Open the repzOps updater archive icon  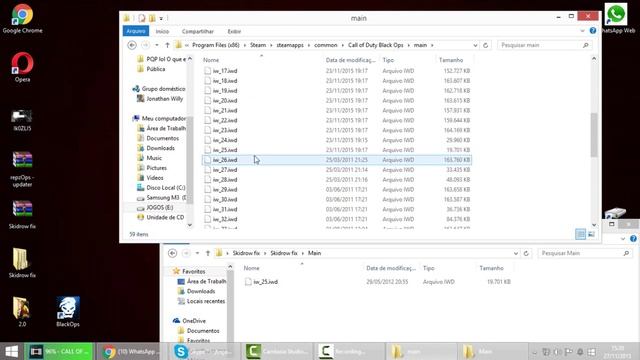tap(22, 169)
